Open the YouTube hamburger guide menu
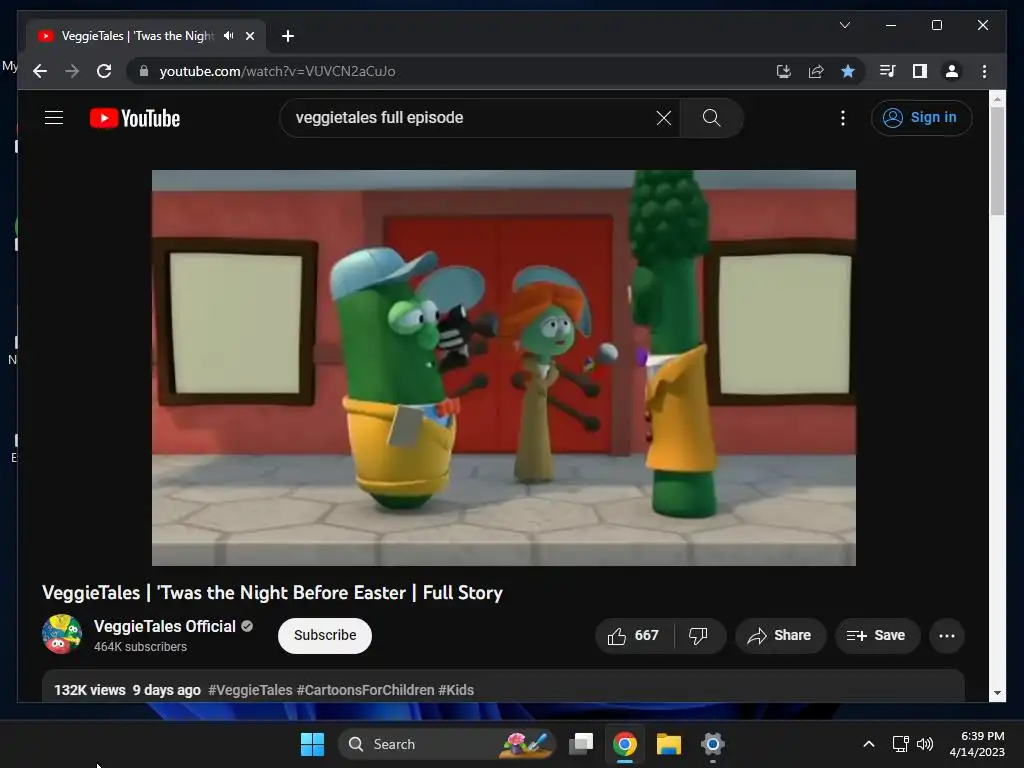Image resolution: width=1024 pixels, height=768 pixels. pos(54,118)
